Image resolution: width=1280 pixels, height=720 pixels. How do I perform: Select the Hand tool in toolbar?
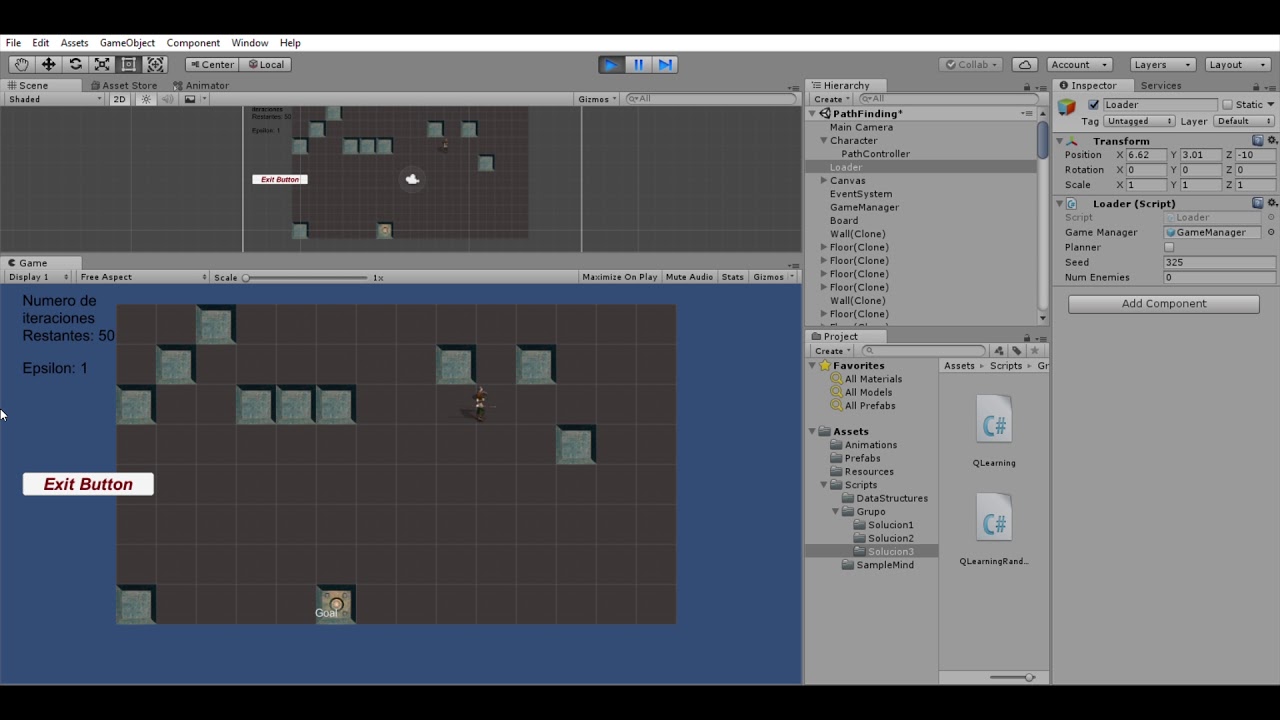pos(21,64)
